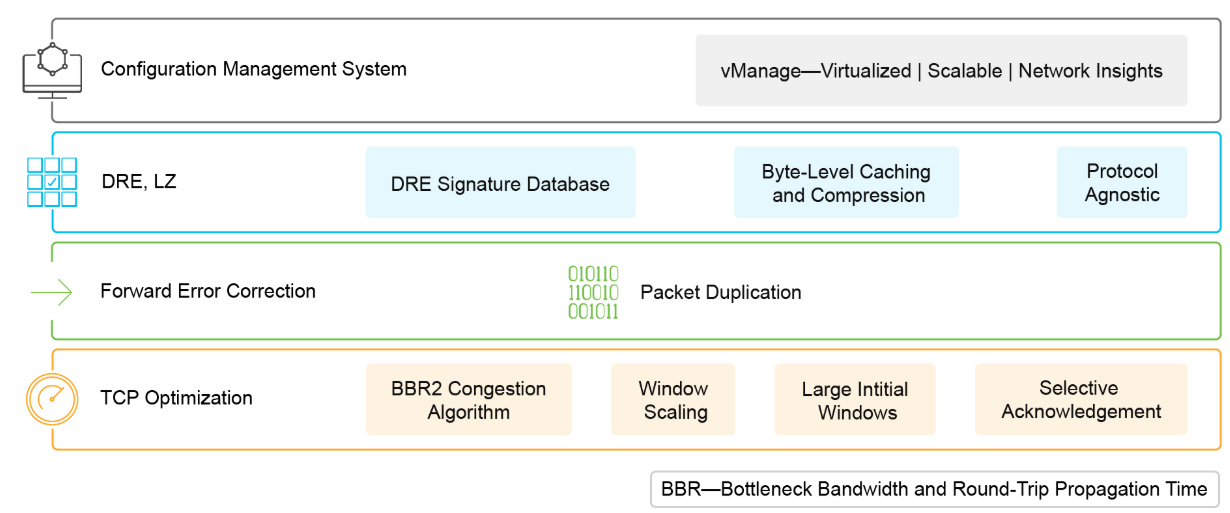The image size is (1230, 513).
Task: Click the BBR2 Congestion Algorithm box
Action: (468, 400)
